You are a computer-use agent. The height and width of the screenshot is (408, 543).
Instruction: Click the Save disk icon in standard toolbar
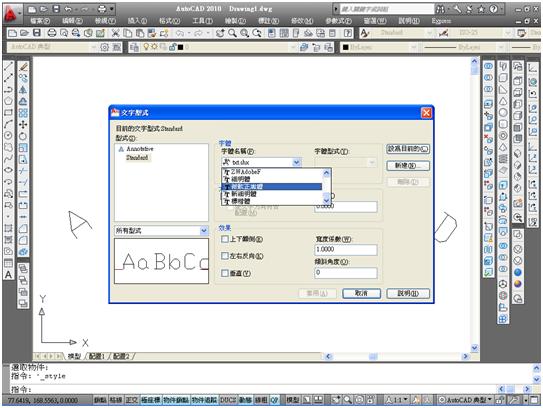click(37, 33)
